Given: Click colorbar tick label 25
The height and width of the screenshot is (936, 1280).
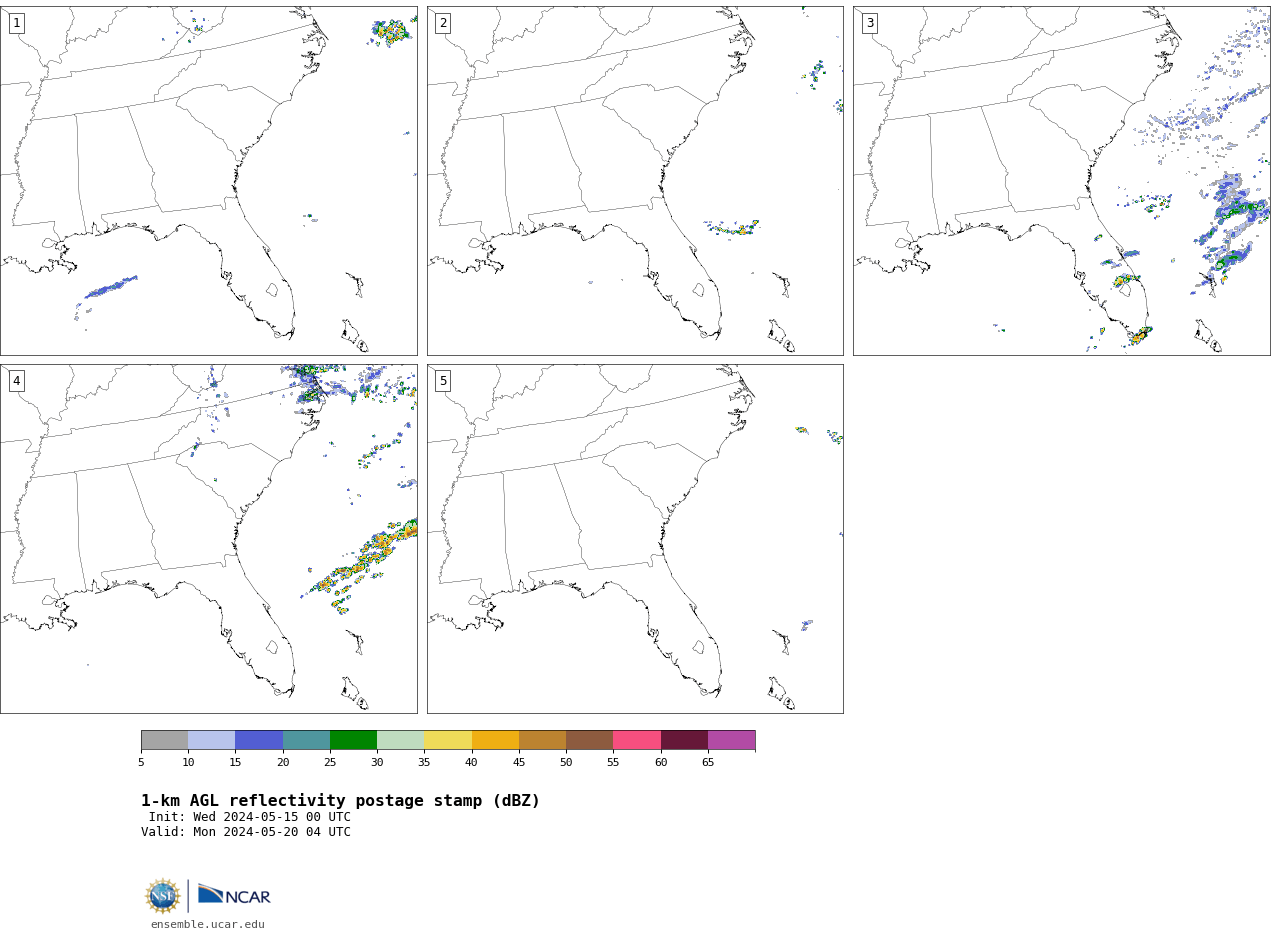Looking at the screenshot, I should [330, 762].
